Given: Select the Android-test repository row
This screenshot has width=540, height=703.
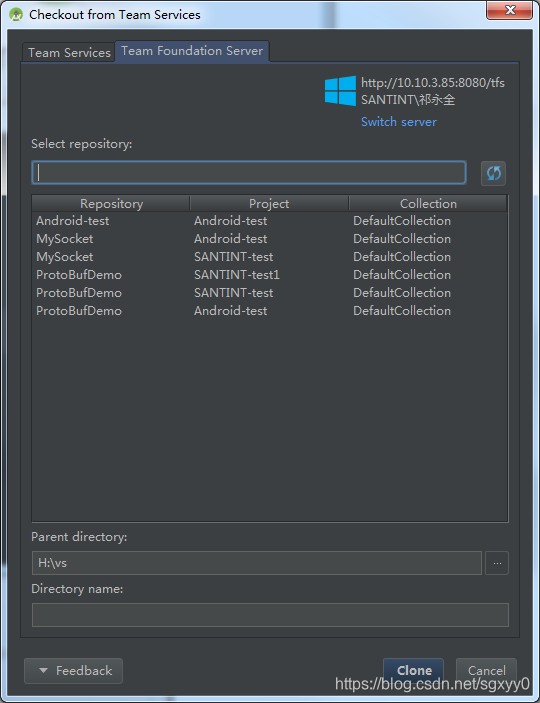Looking at the screenshot, I should coord(270,221).
